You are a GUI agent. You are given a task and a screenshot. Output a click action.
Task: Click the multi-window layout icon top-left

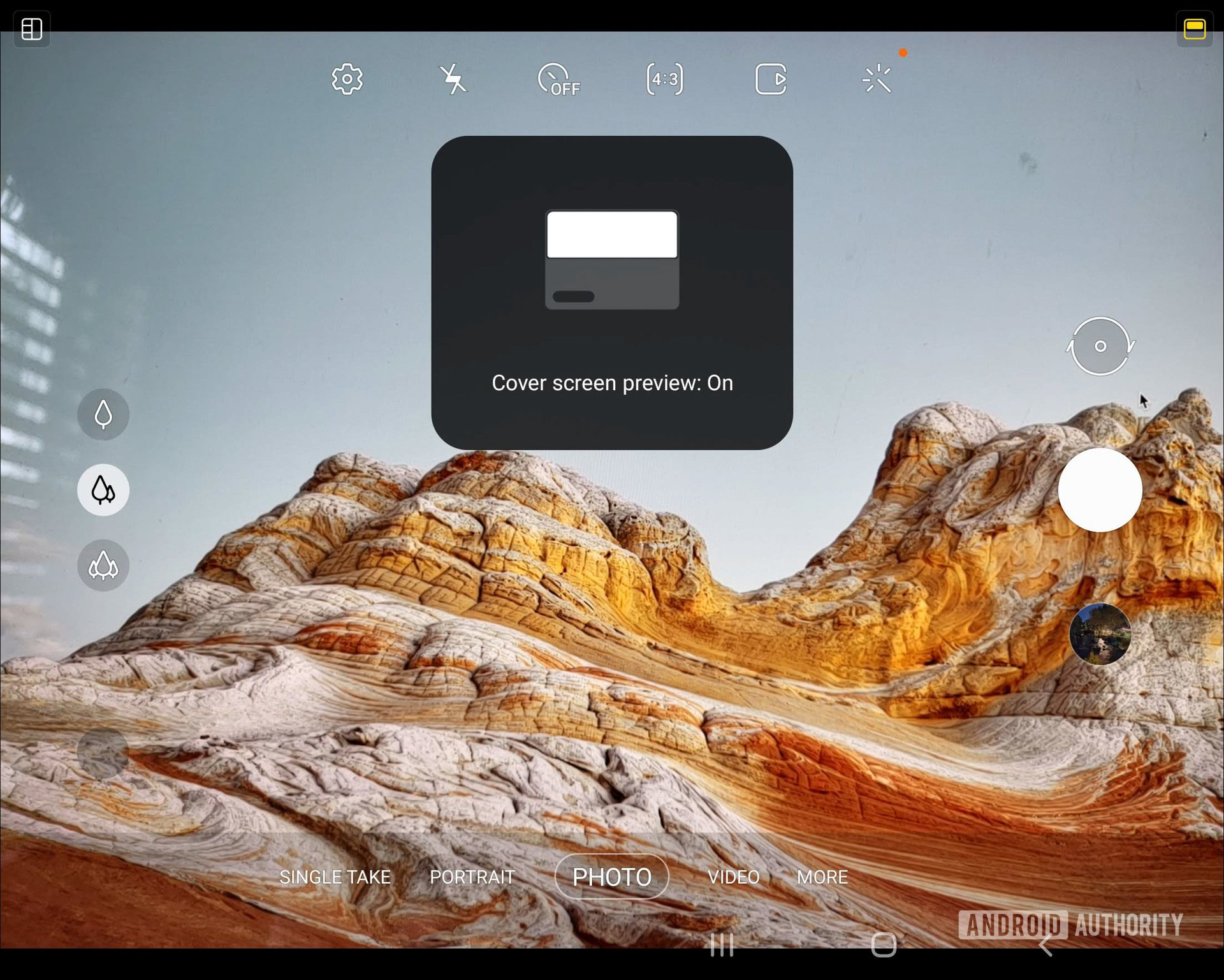pos(31,29)
